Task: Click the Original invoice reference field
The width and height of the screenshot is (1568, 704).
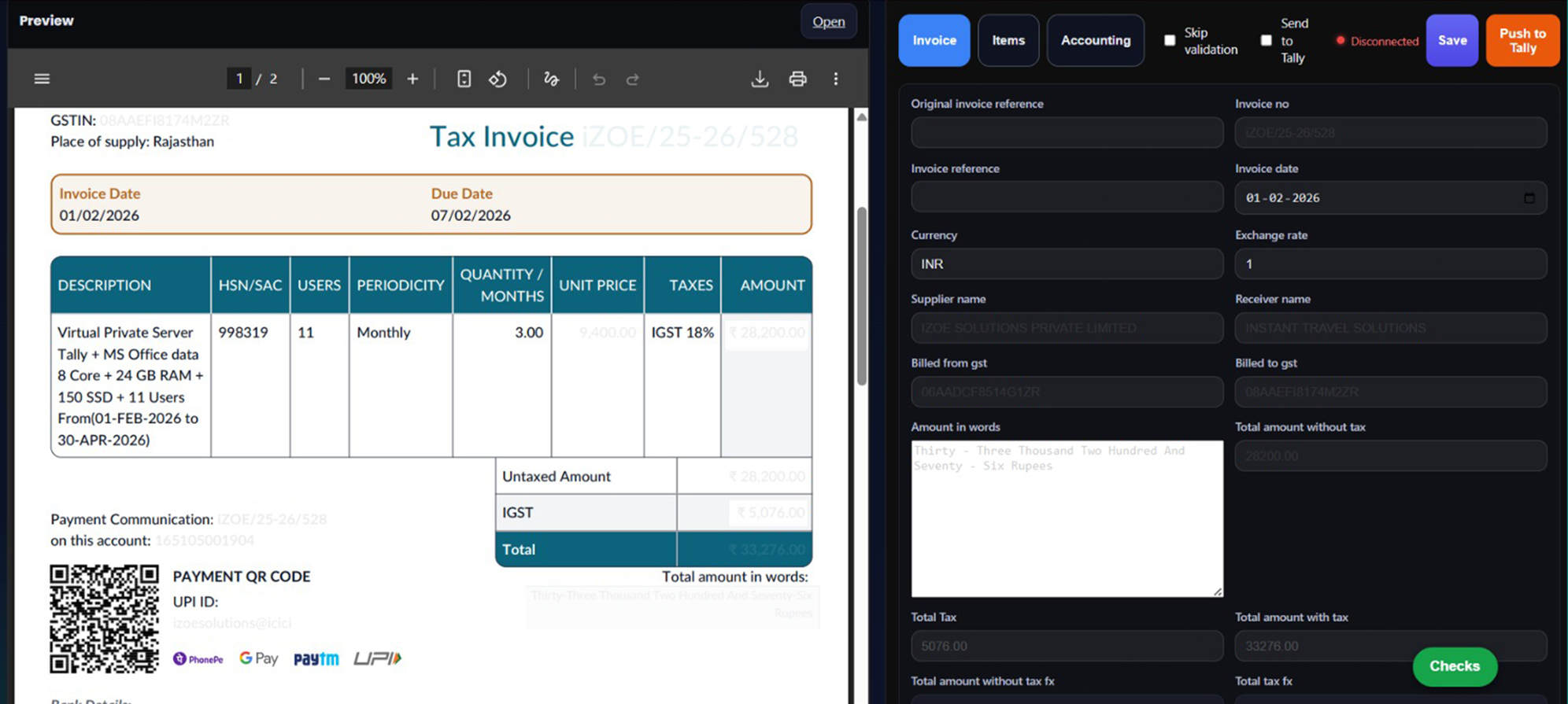Action: click(x=1067, y=132)
